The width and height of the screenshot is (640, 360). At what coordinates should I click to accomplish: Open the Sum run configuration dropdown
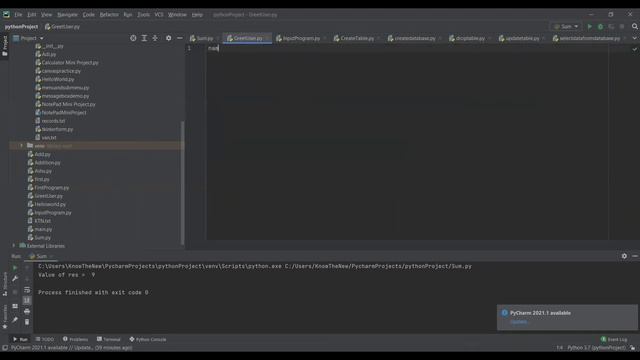point(566,27)
